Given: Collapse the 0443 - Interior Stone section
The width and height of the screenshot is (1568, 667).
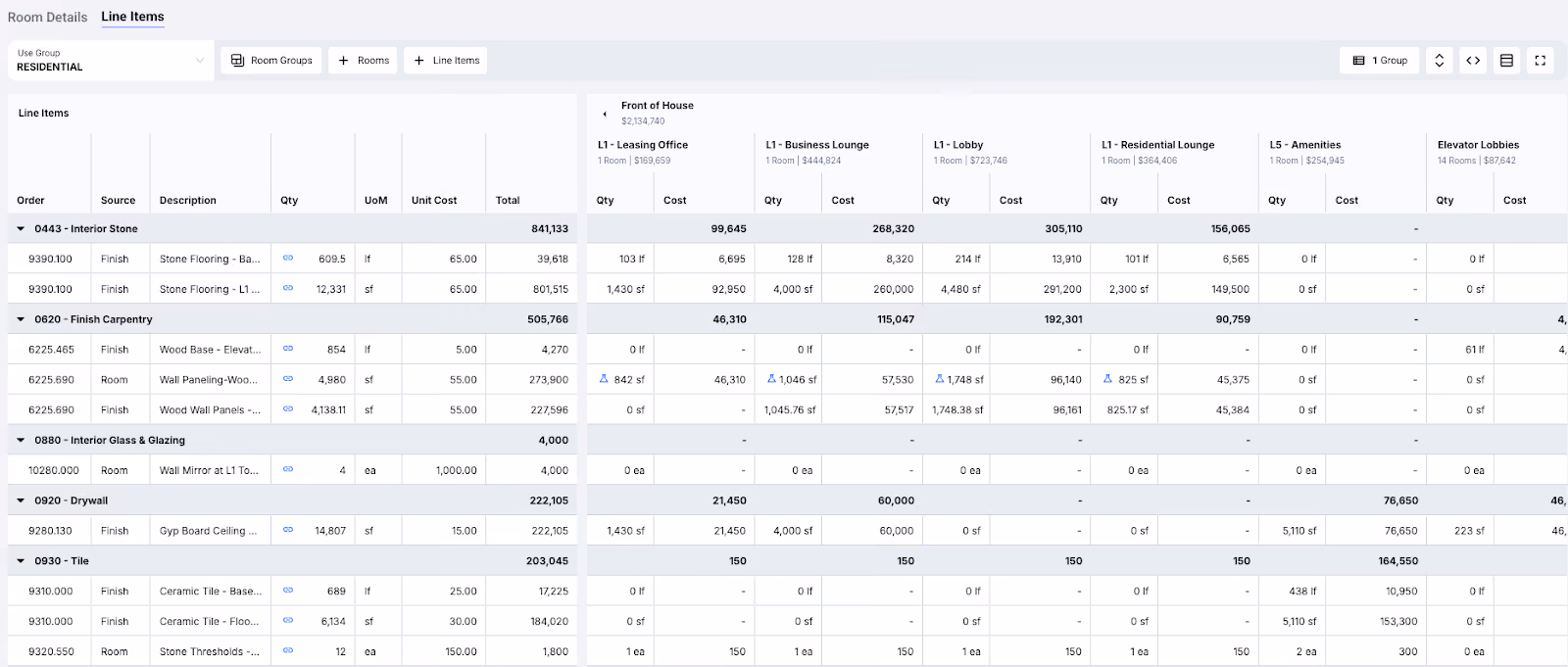Looking at the screenshot, I should click(21, 228).
